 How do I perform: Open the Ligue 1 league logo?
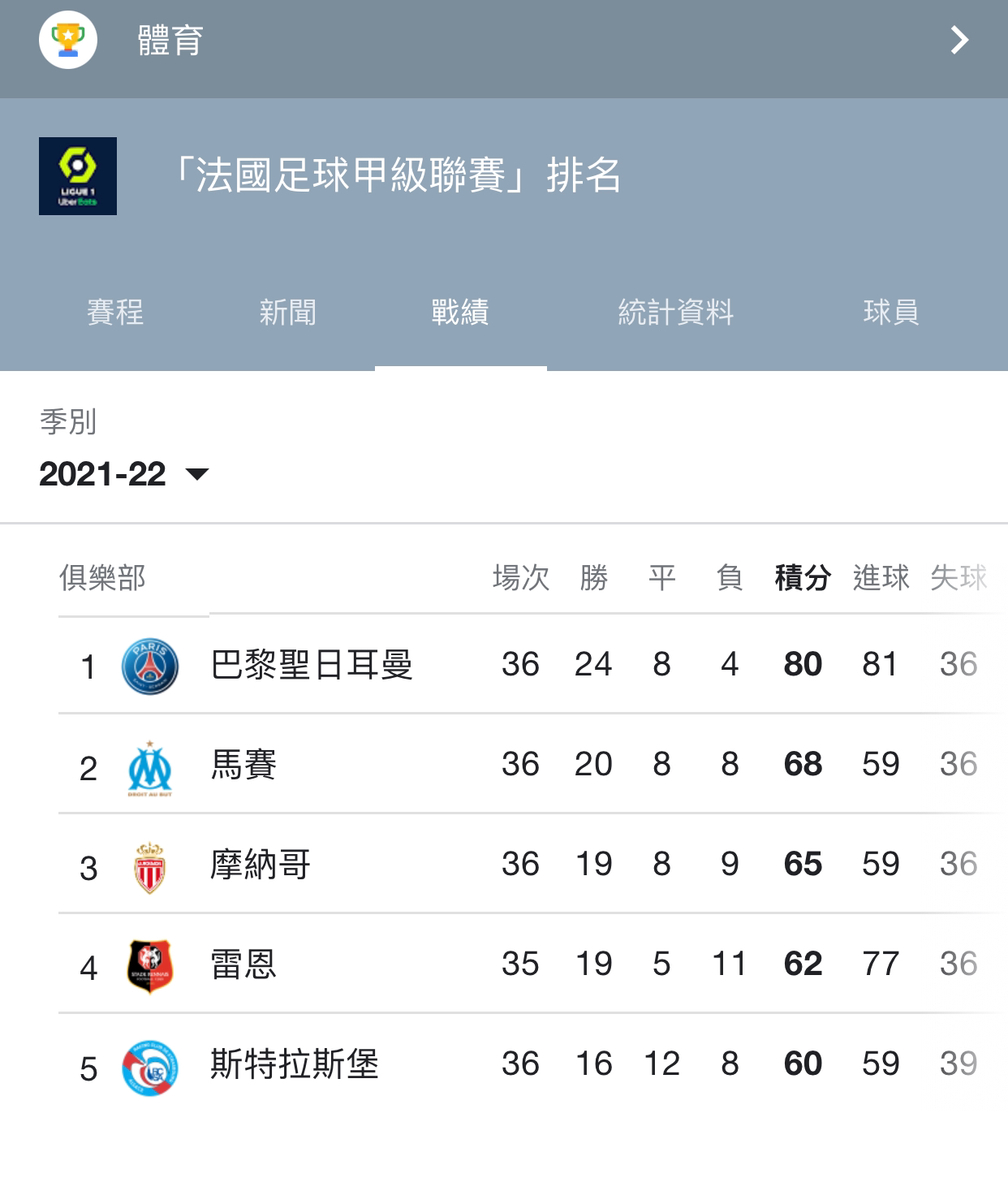[78, 176]
